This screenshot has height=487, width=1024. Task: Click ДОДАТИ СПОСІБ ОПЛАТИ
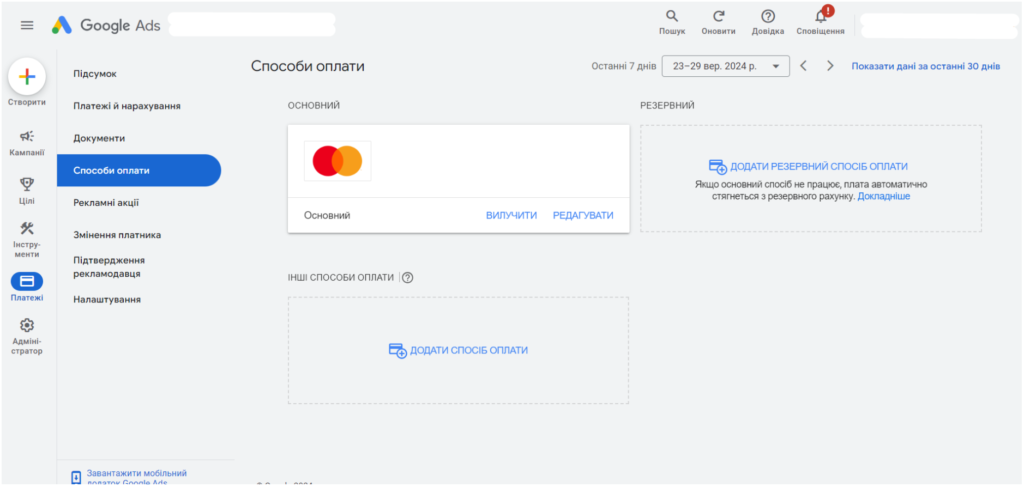click(x=458, y=351)
